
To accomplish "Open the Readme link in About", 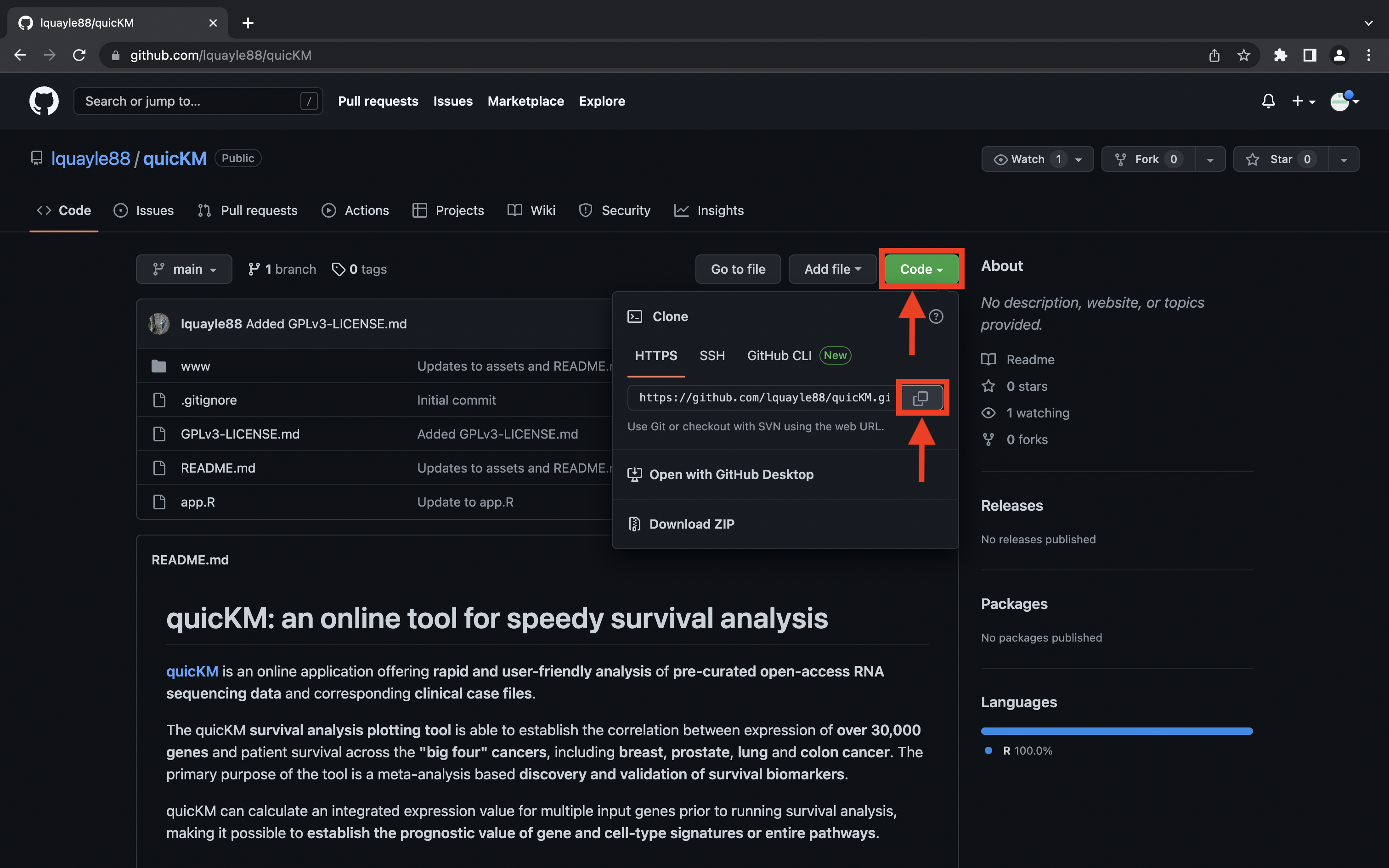I will coord(1018,359).
